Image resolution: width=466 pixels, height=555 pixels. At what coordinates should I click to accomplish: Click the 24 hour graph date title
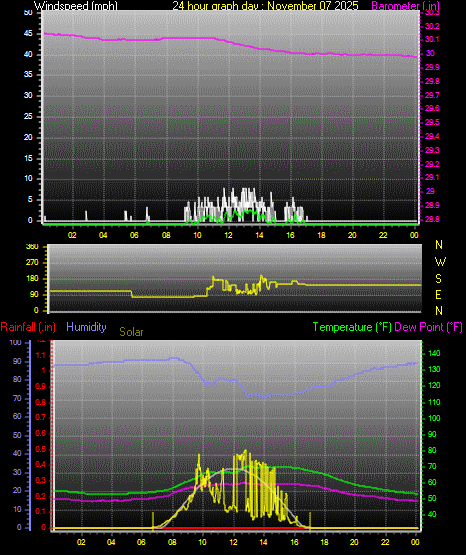tap(265, 6)
